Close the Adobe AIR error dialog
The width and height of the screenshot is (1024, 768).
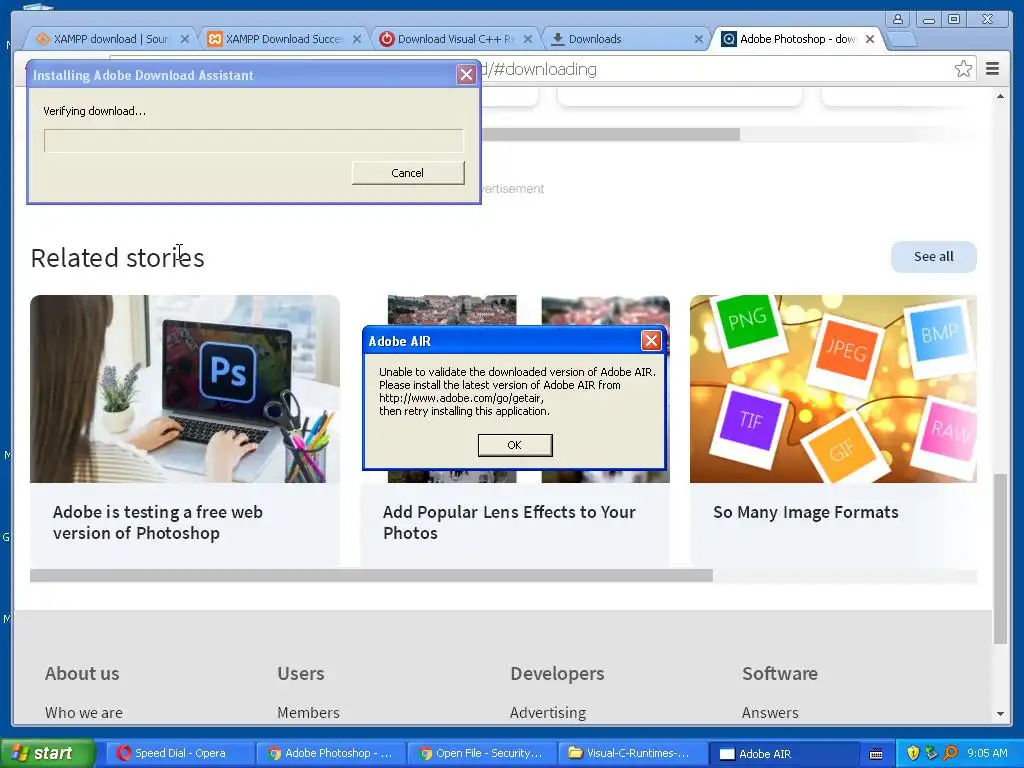coord(650,340)
